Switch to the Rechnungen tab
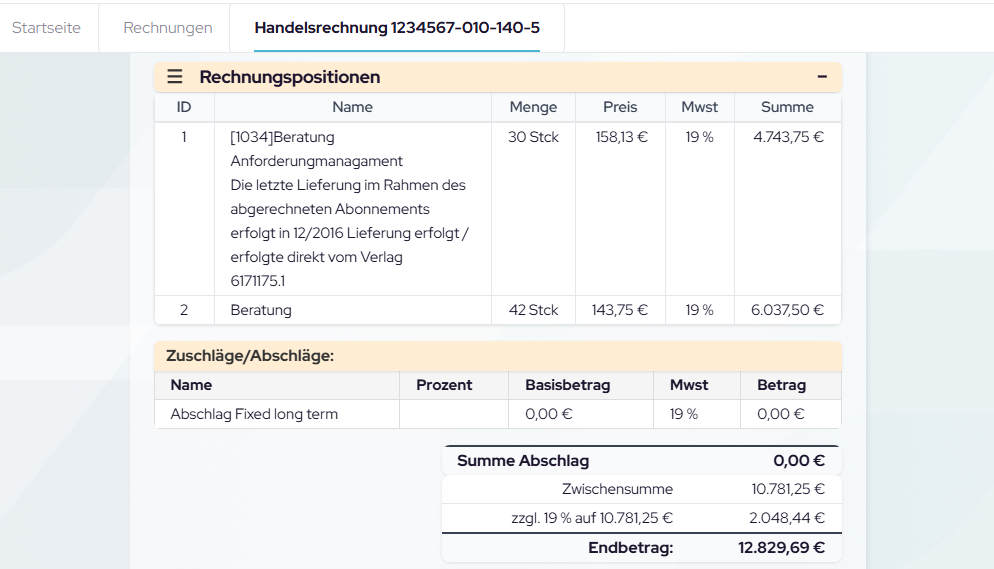 [x=168, y=28]
